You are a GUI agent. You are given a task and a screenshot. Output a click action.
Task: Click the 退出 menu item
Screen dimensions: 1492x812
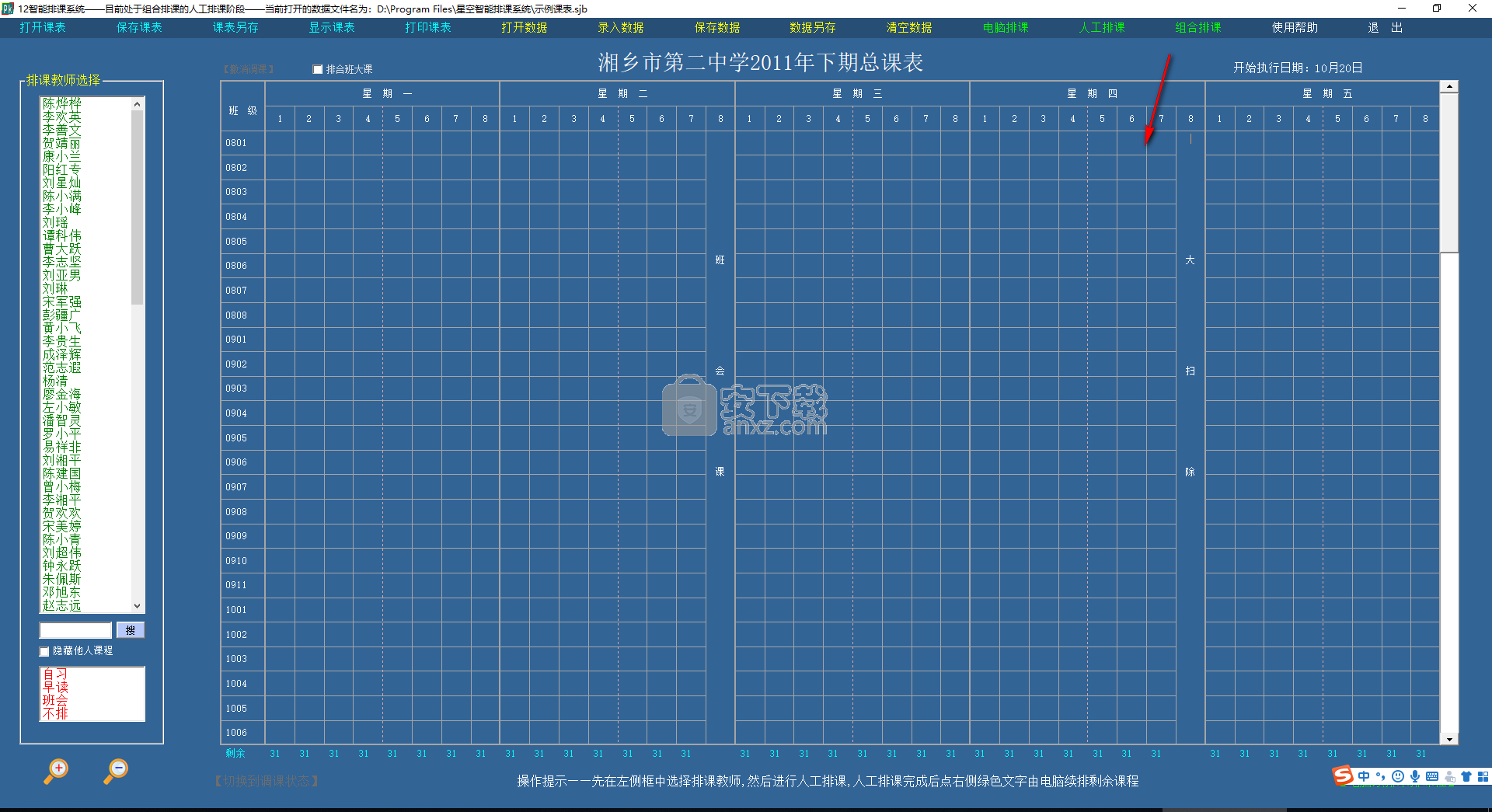pos(1386,27)
